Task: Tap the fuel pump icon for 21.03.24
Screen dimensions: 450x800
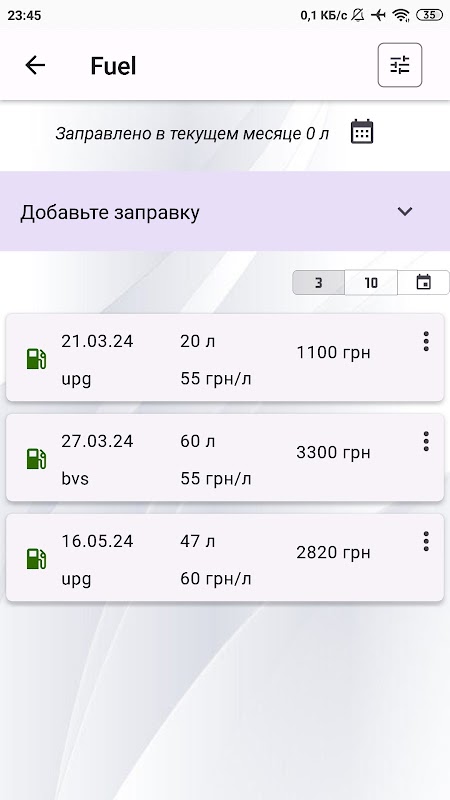Action: click(36, 359)
